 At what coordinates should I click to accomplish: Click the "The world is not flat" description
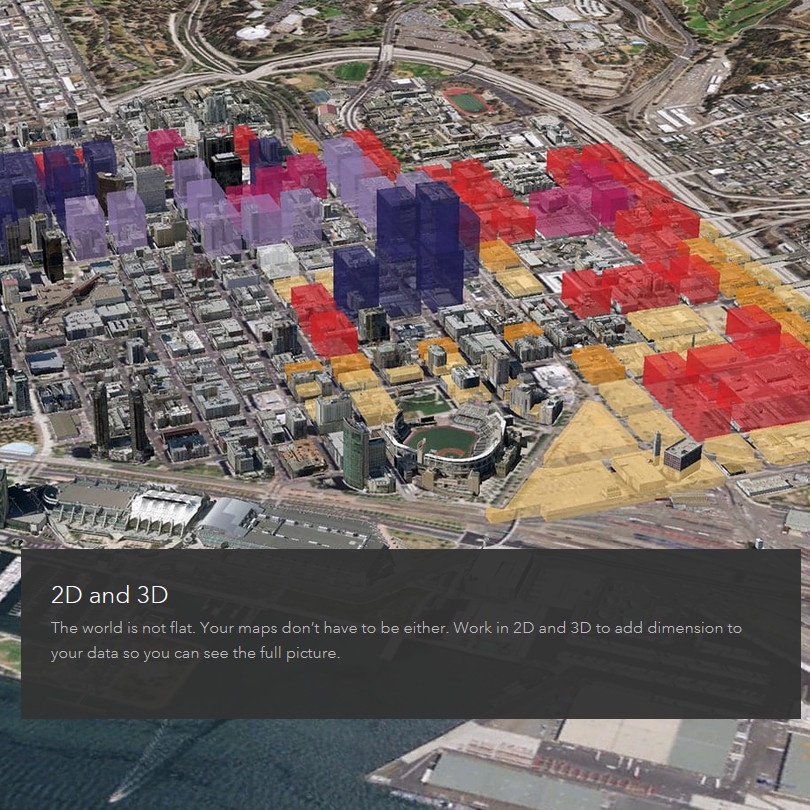[396, 640]
